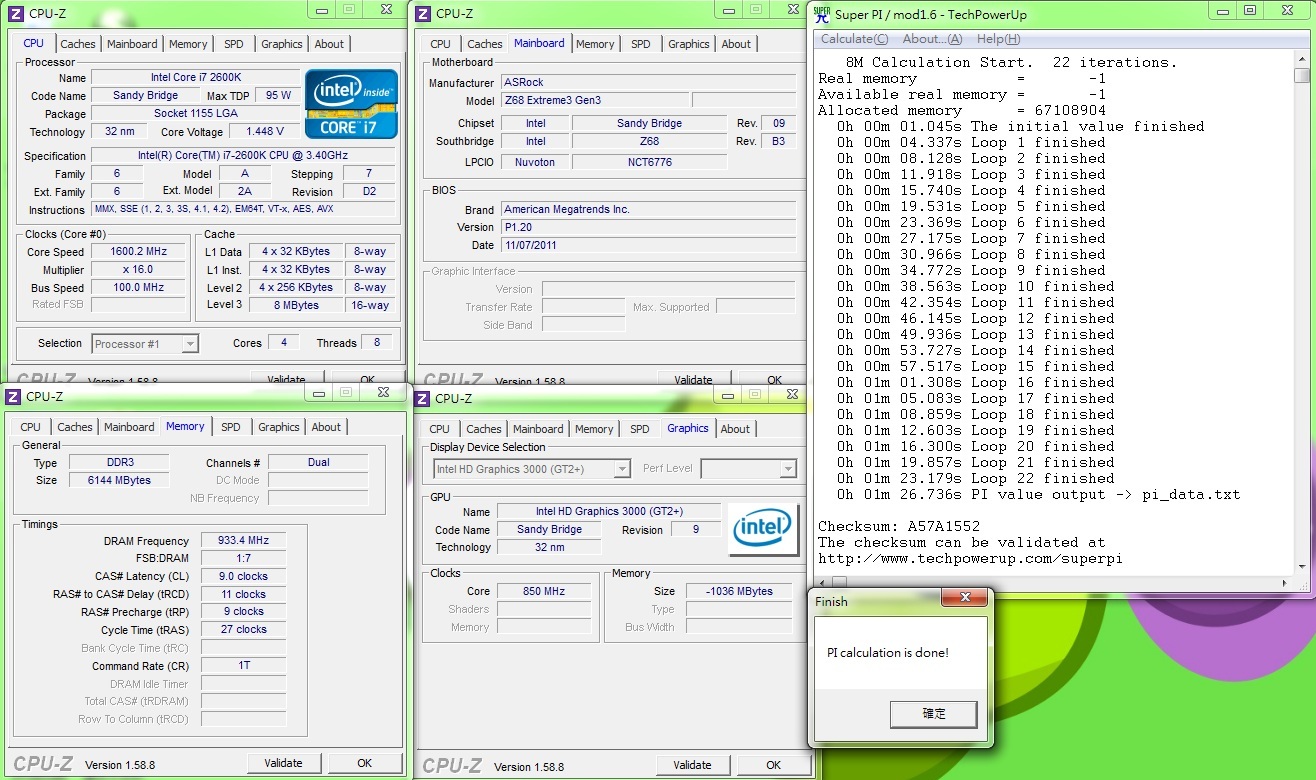Open About menu in Super PI
The width and height of the screenshot is (1316, 780).
click(x=932, y=39)
